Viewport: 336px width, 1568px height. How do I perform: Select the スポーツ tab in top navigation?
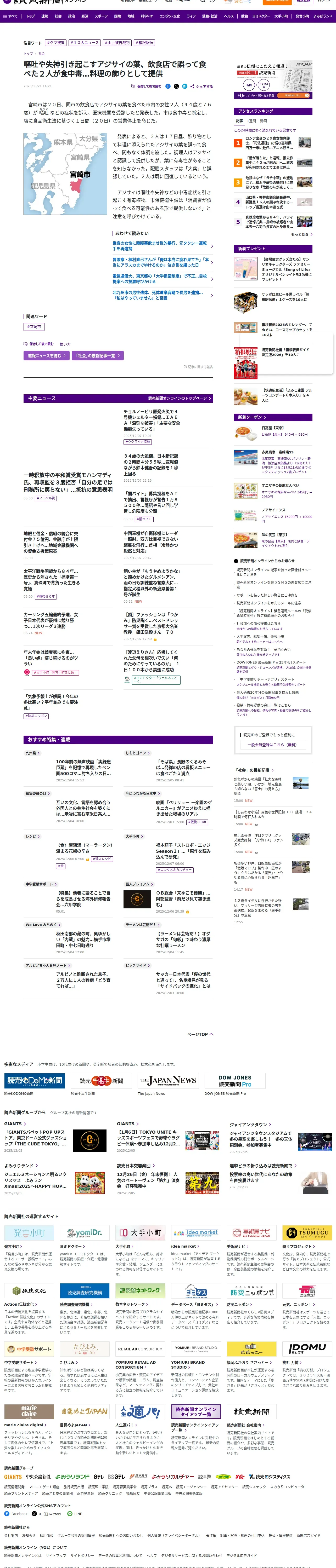(x=101, y=16)
